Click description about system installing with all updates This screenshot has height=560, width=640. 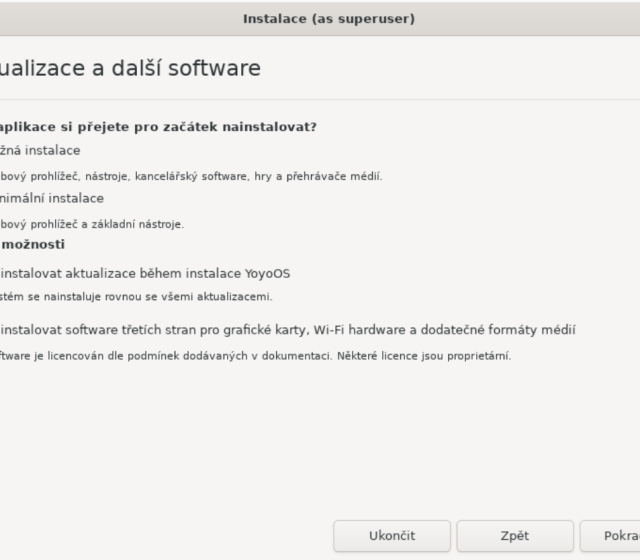135,296
